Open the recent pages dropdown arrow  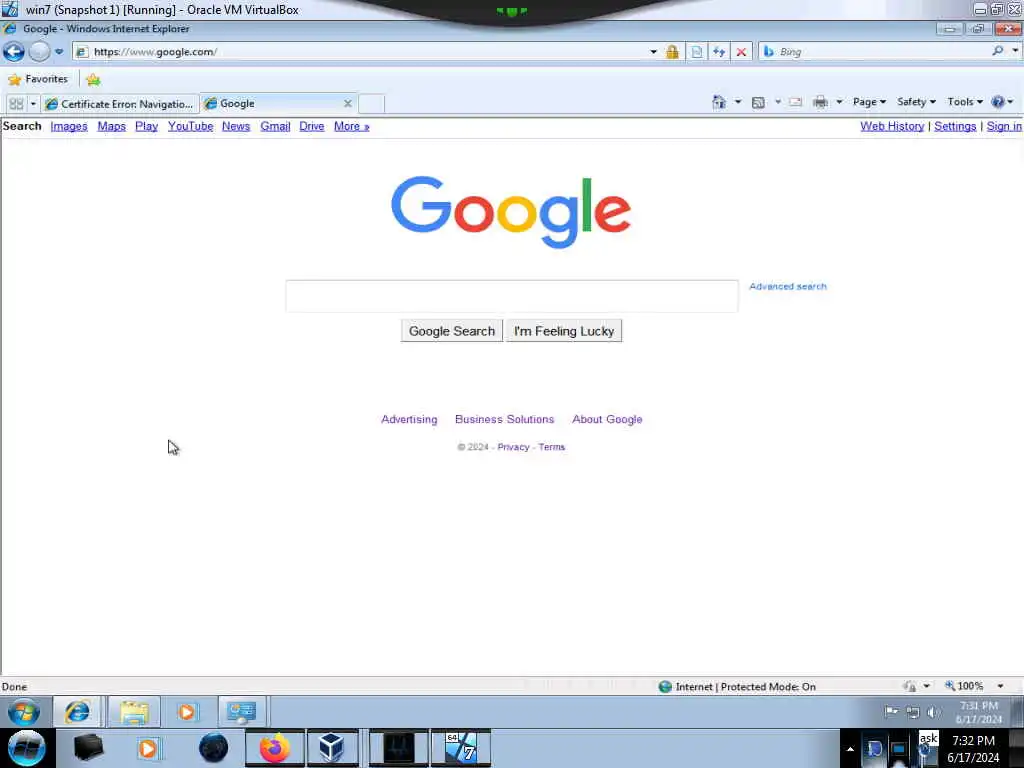coord(59,52)
